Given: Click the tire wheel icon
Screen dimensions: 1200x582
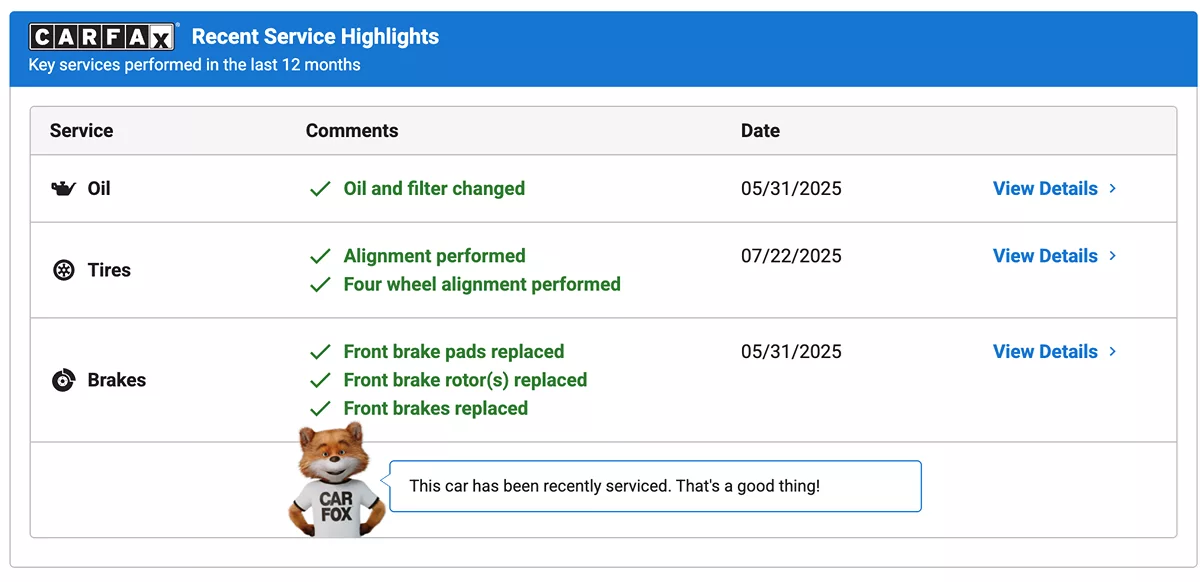Looking at the screenshot, I should click(64, 270).
